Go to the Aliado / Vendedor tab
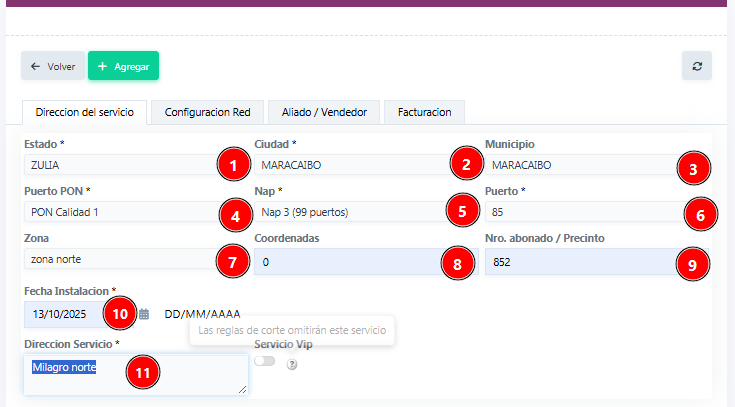The height and width of the screenshot is (407, 735). pos(324,112)
